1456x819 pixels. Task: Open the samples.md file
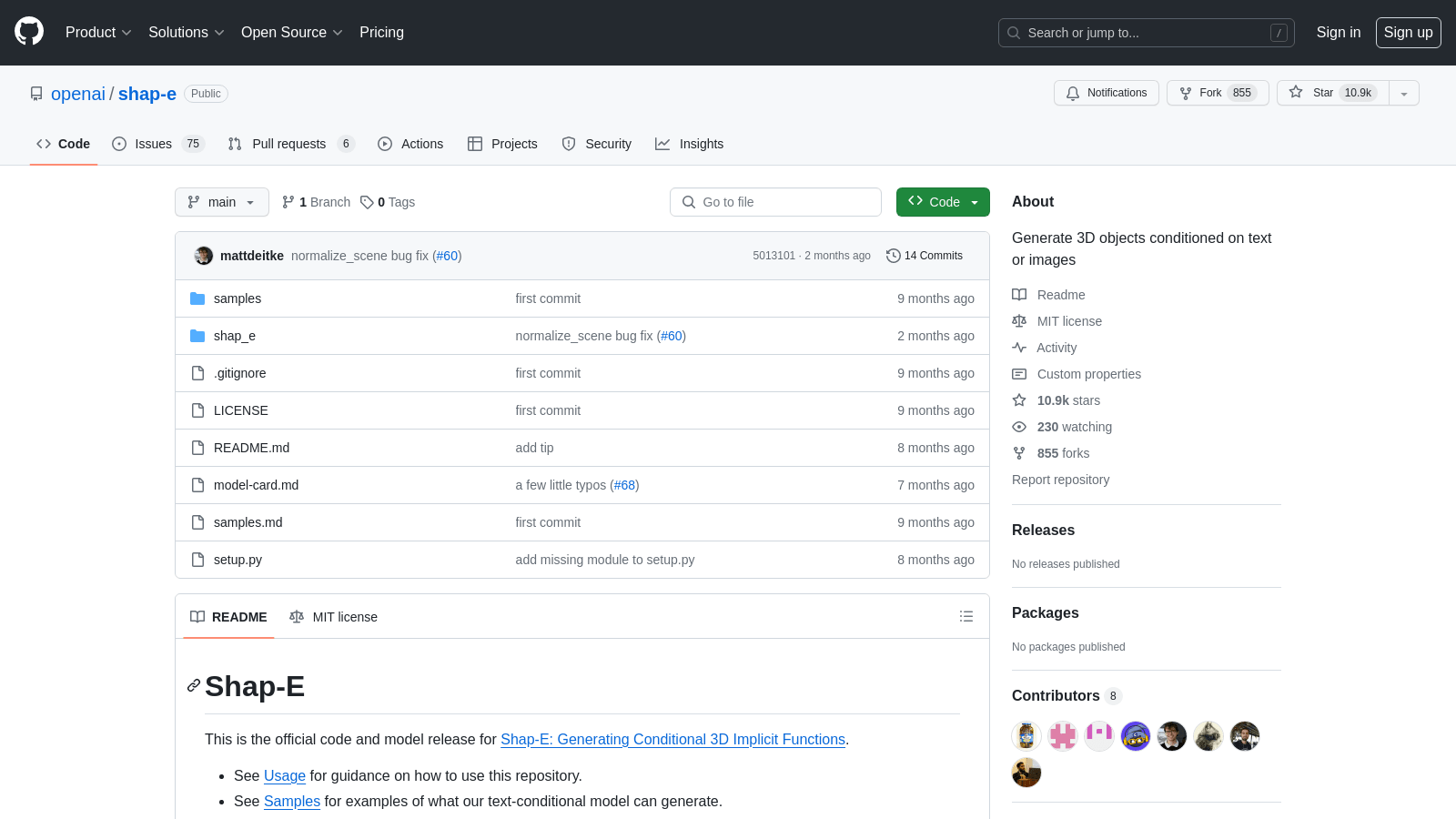point(248,522)
